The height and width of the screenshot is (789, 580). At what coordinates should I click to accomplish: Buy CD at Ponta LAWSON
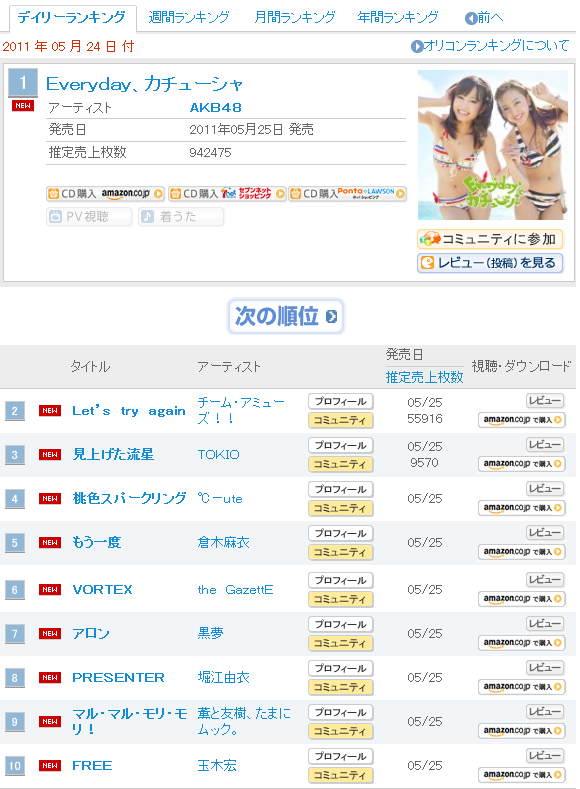pos(348,194)
